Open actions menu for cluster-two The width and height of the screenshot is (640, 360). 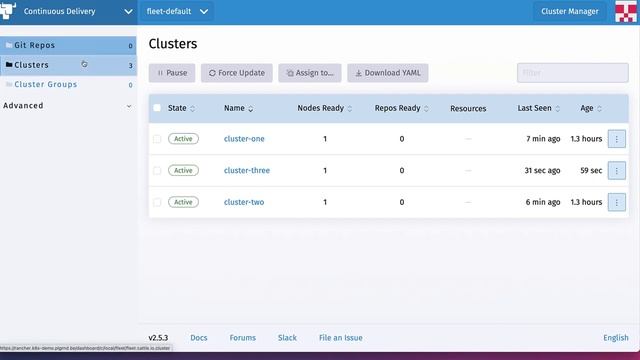pyautogui.click(x=616, y=202)
